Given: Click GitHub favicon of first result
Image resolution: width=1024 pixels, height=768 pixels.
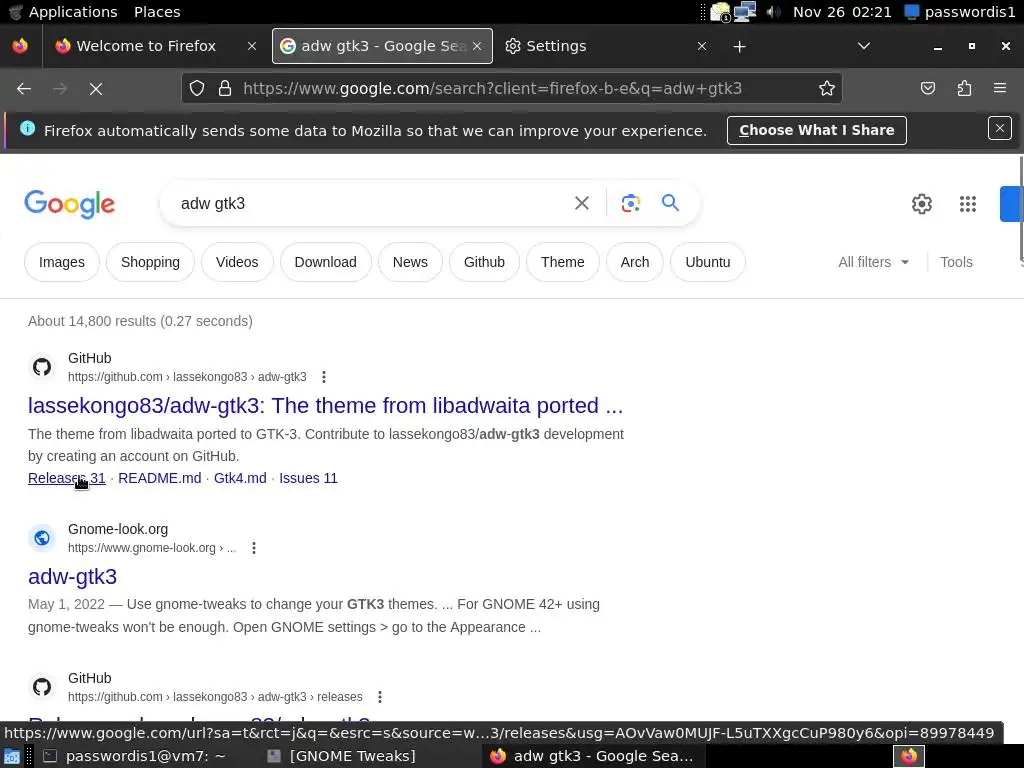Looking at the screenshot, I should coord(42,367).
